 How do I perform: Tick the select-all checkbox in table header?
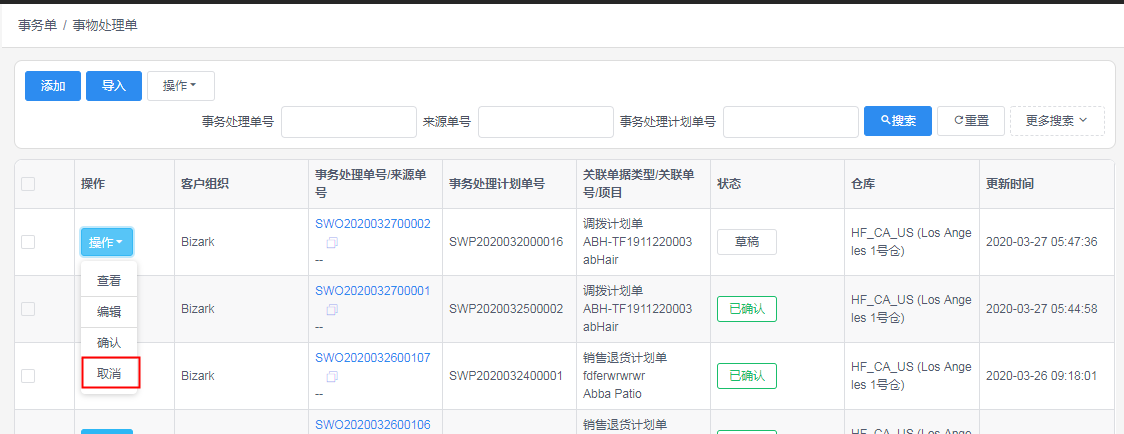click(28, 184)
